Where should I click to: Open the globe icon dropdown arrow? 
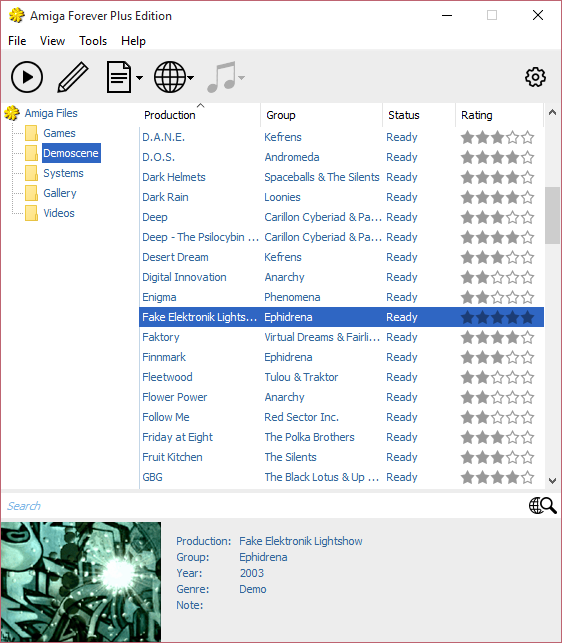[191, 78]
